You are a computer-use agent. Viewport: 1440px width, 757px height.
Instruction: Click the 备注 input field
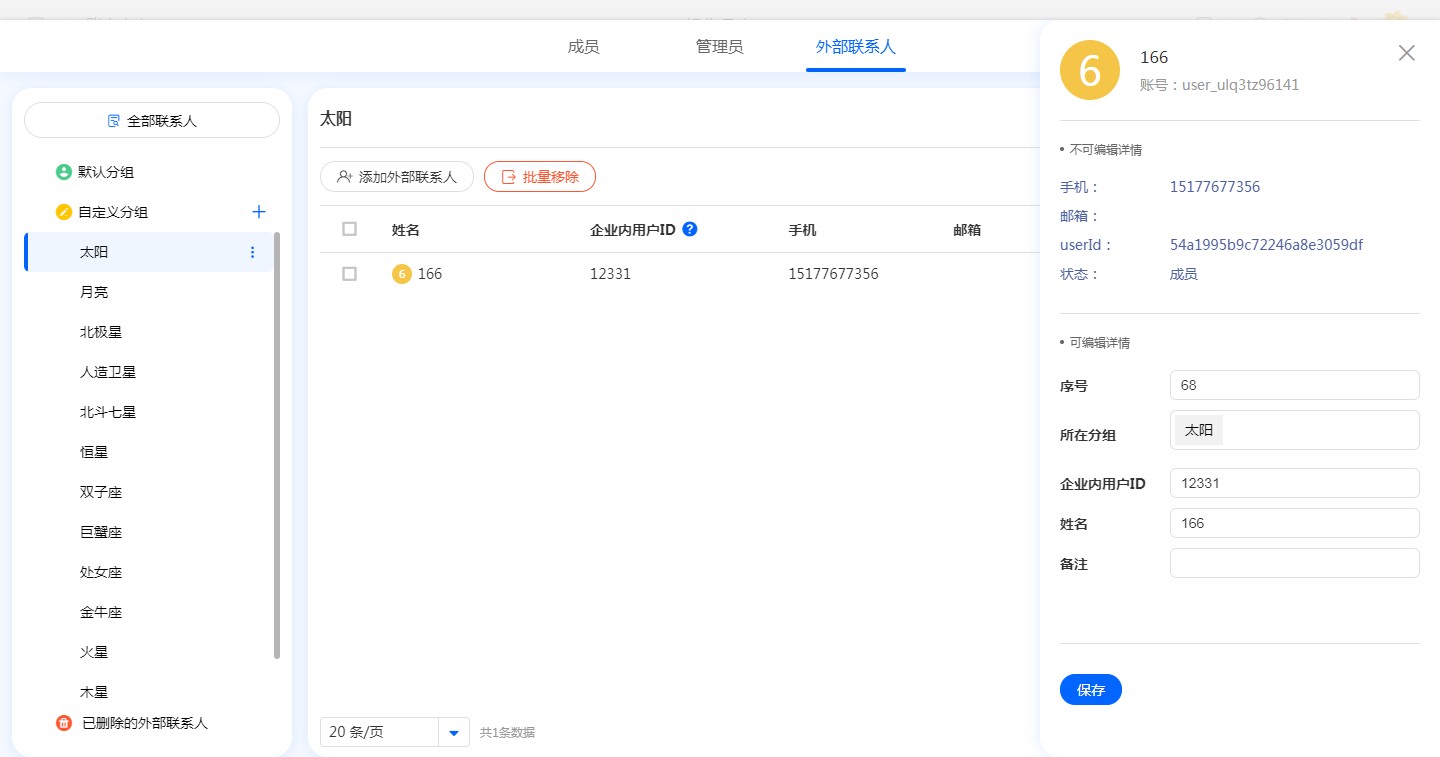(1294, 563)
